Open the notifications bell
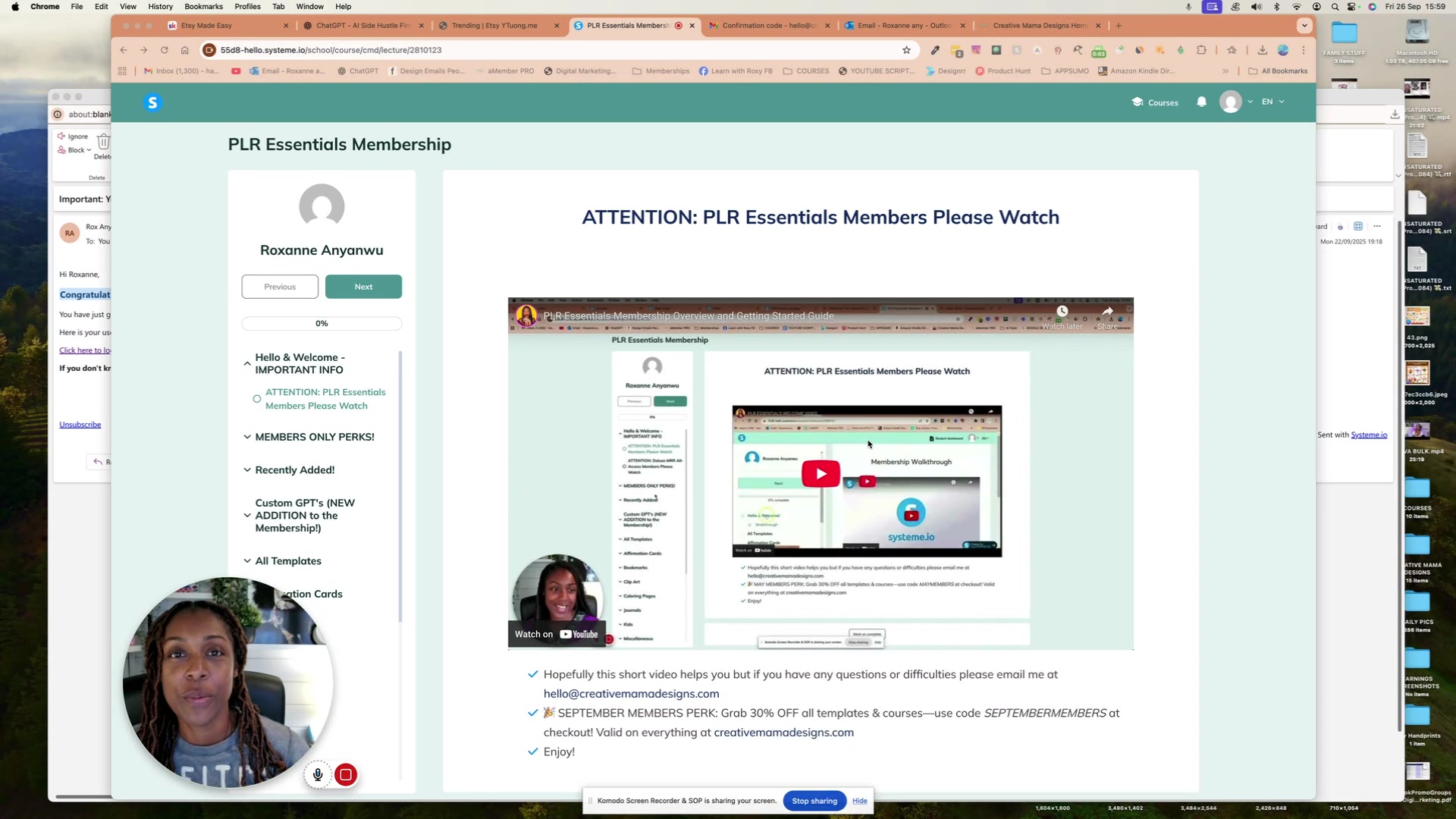Screen dimensions: 1456x819 [x=1201, y=102]
